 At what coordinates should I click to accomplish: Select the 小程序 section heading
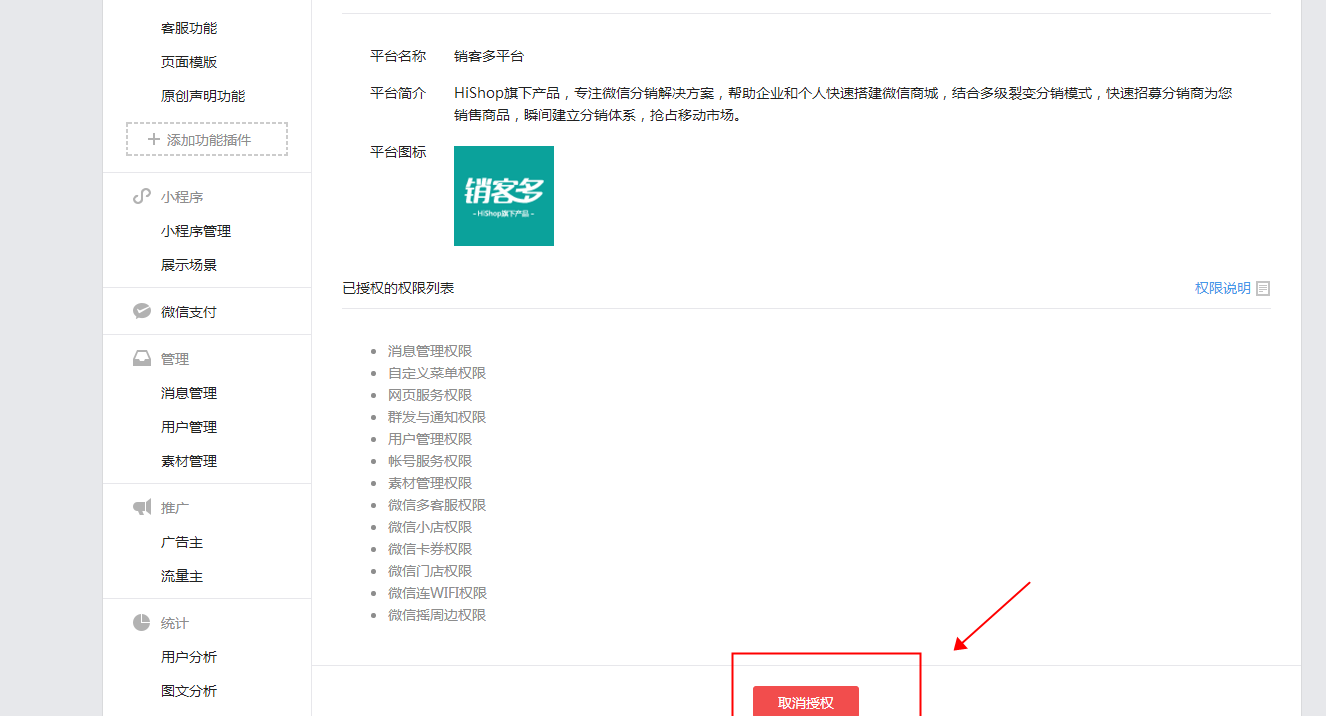[x=182, y=197]
